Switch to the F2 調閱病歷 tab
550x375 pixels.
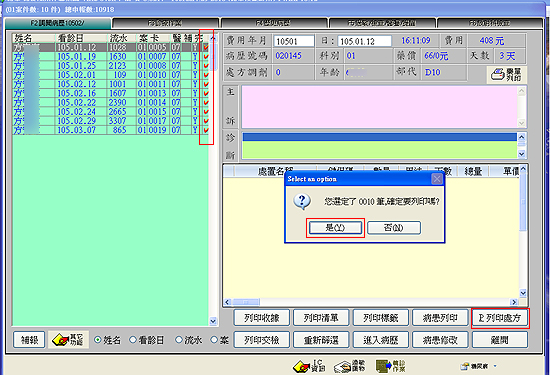click(x=58, y=23)
